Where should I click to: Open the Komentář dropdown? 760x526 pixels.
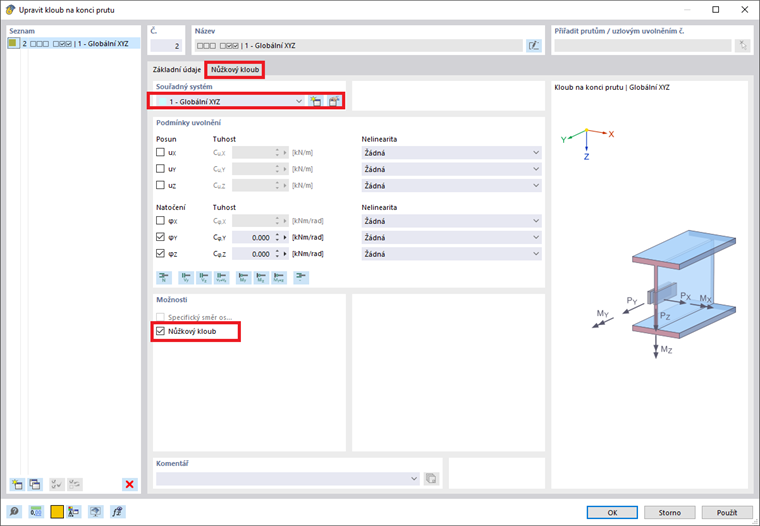(413, 478)
